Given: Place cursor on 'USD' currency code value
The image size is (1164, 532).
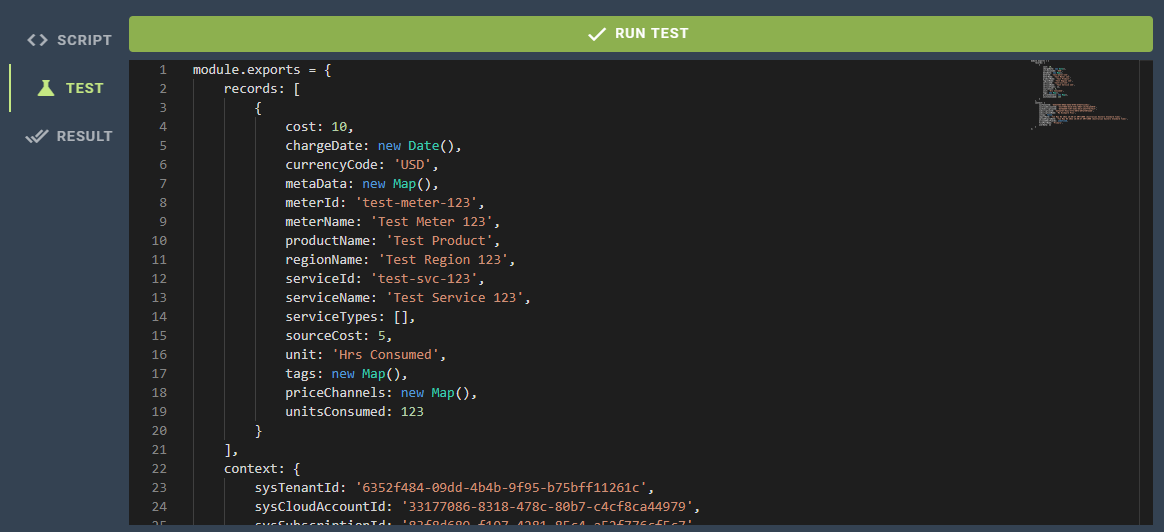Looking at the screenshot, I should tap(413, 165).
